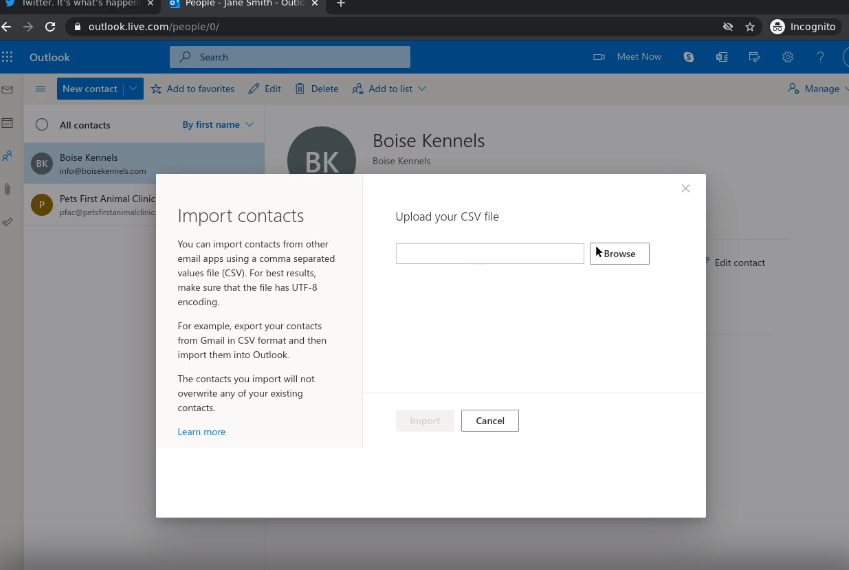Switch to the Twitter browser tab
The height and width of the screenshot is (570, 849).
point(75,4)
